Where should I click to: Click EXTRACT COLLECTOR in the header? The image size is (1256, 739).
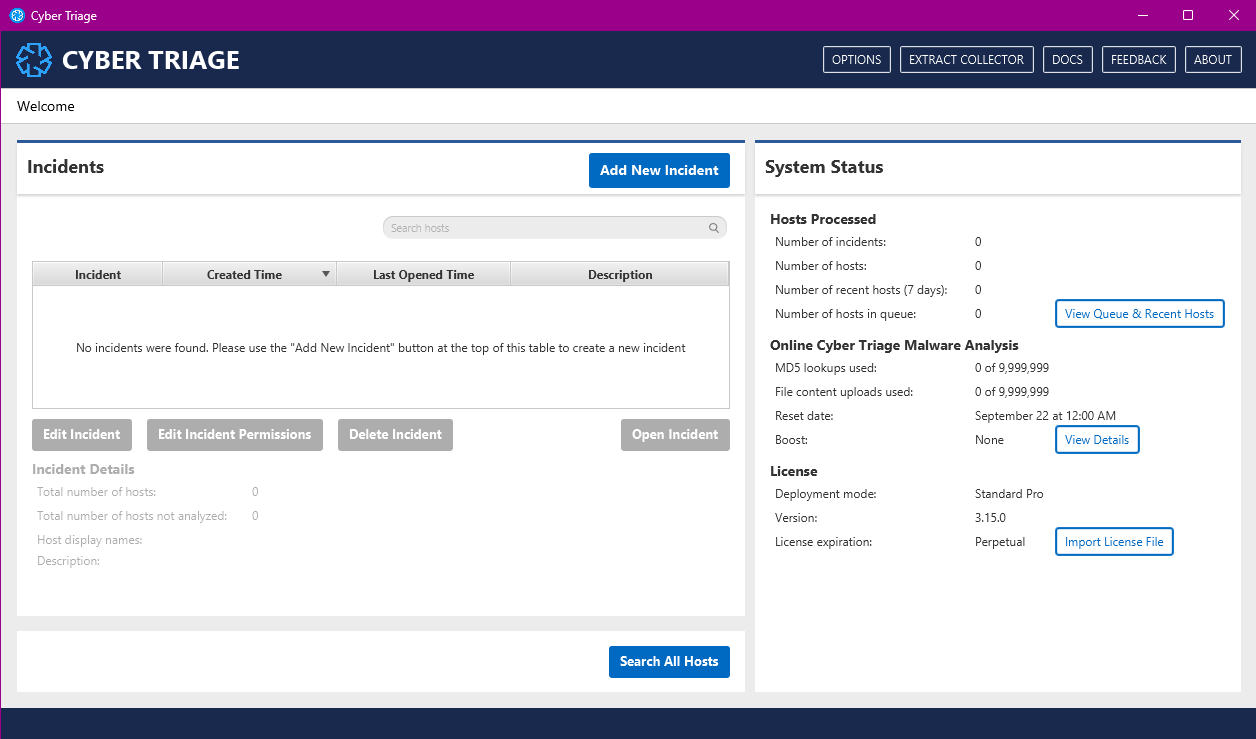coord(966,60)
